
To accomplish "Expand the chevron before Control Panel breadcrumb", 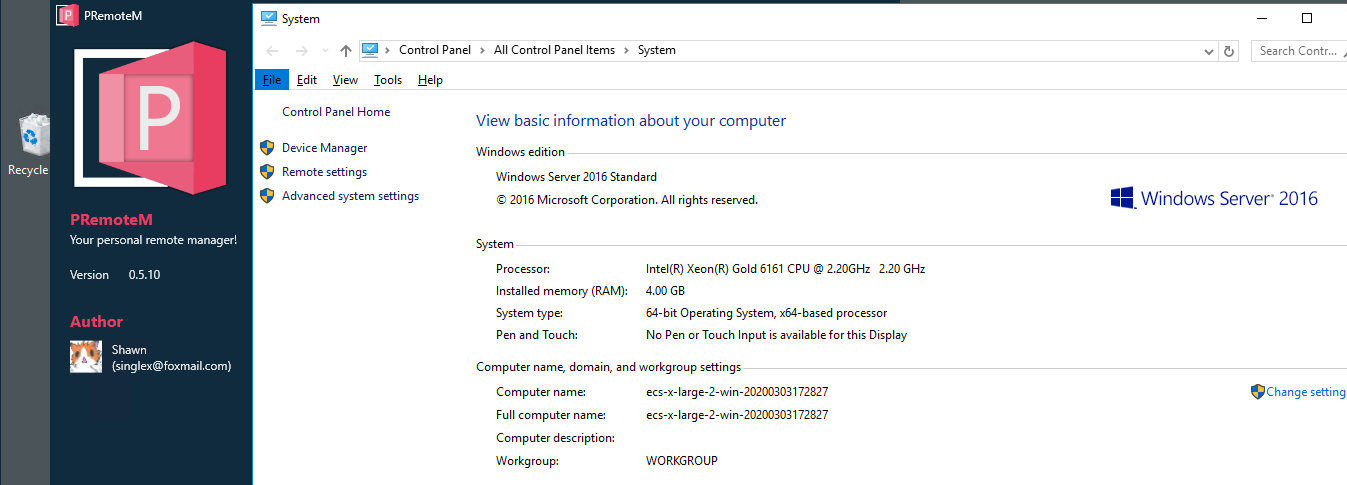I will (387, 50).
